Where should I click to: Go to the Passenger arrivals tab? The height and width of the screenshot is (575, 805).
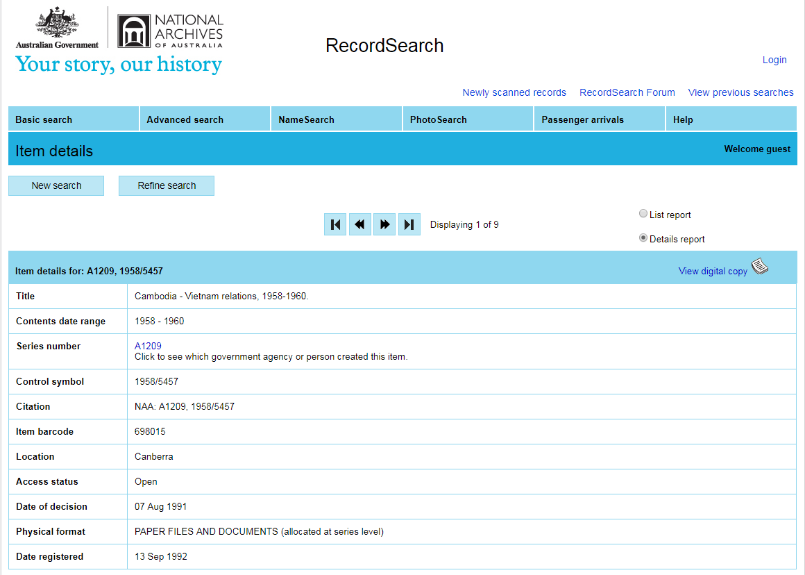(x=582, y=120)
